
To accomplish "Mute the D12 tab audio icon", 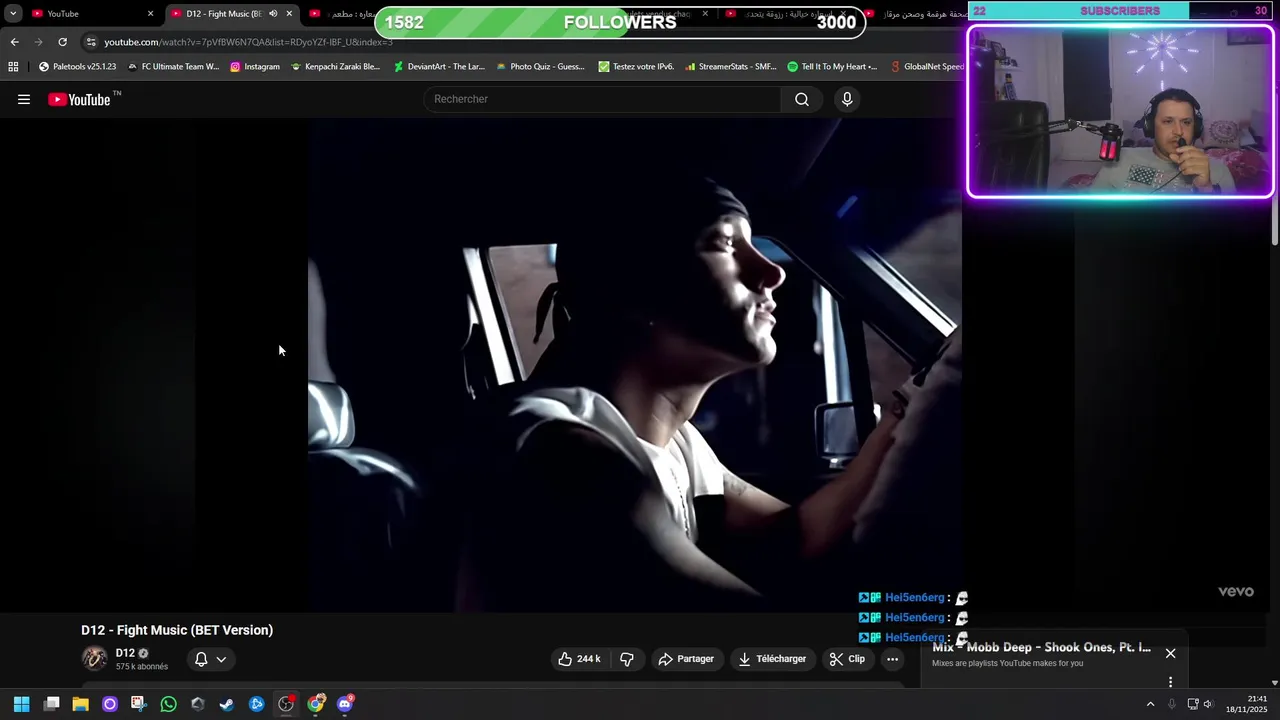I will pos(272,13).
